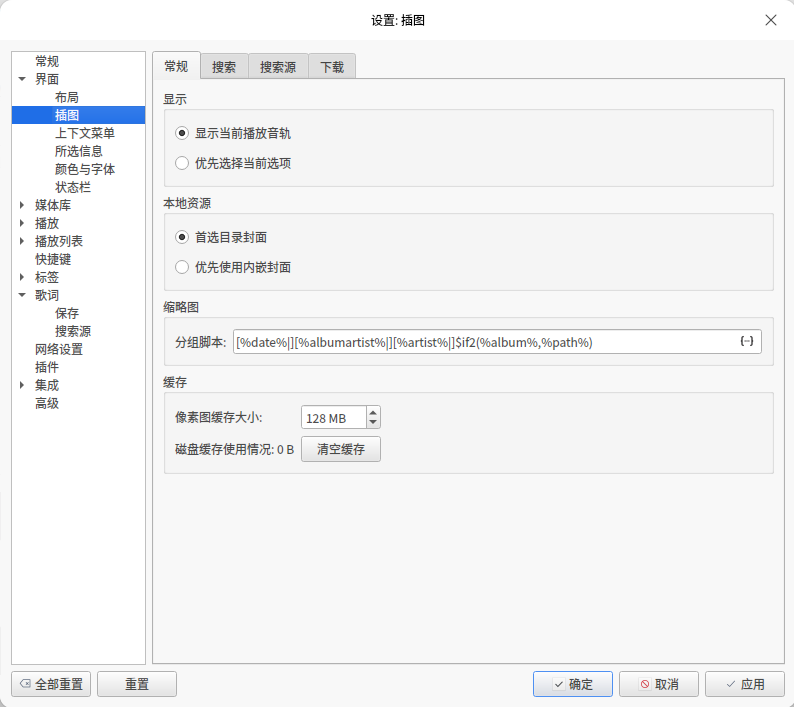Select the 标签 label in tree
The image size is (794, 707).
coord(47,277)
